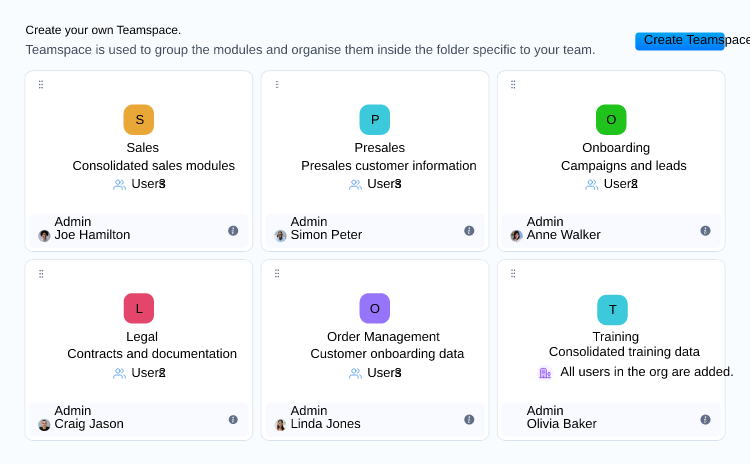Click info icon next to Anne Walker
This screenshot has width=750, height=464.
[x=705, y=231]
